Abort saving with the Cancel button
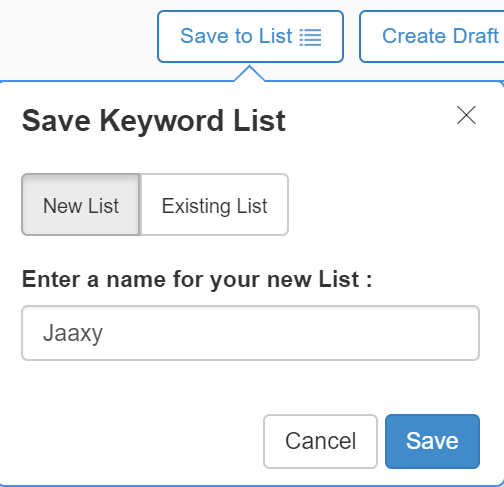The image size is (504, 487). (x=320, y=441)
